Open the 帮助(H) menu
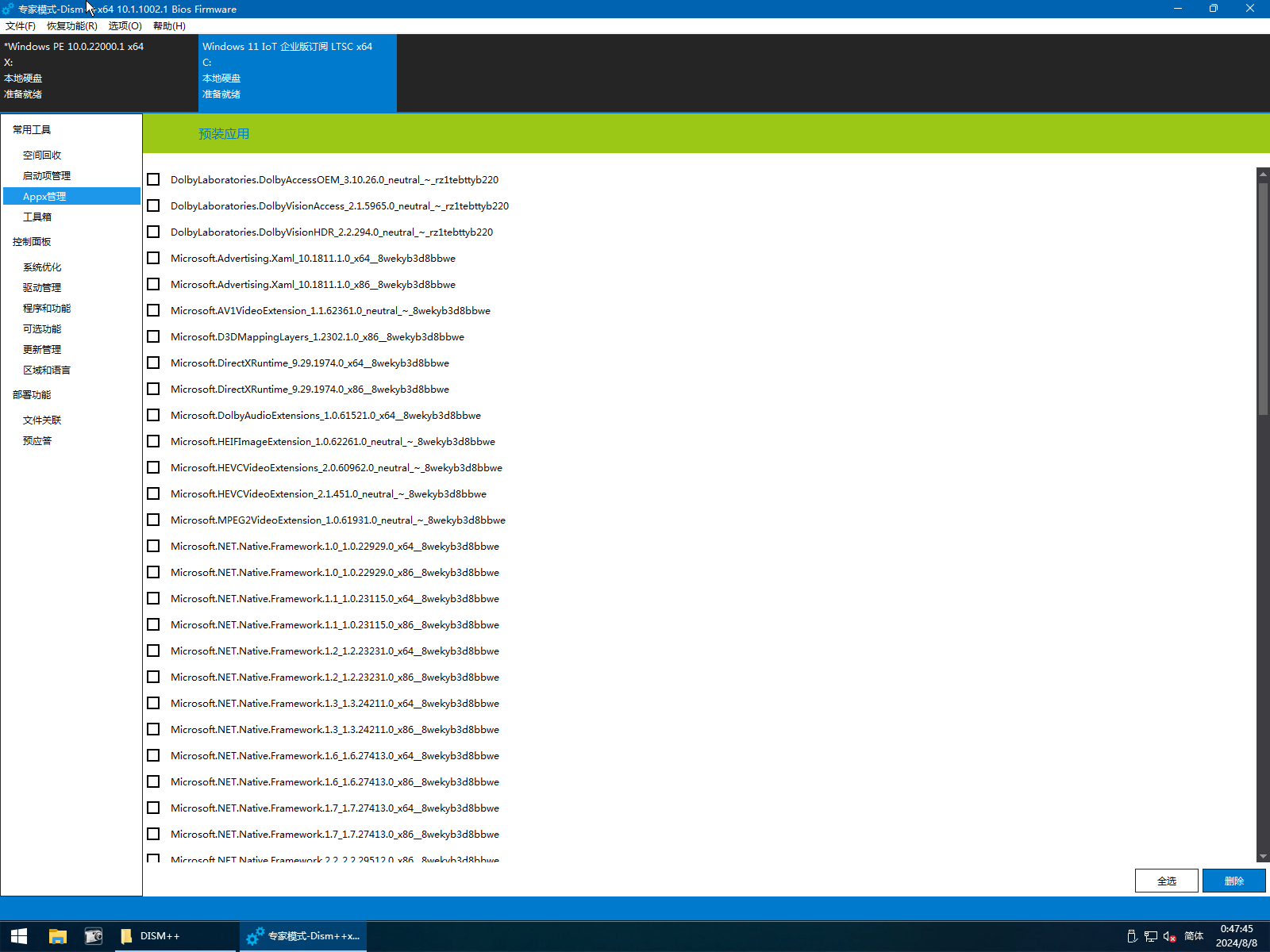Image resolution: width=1270 pixels, height=952 pixels. 169,26
